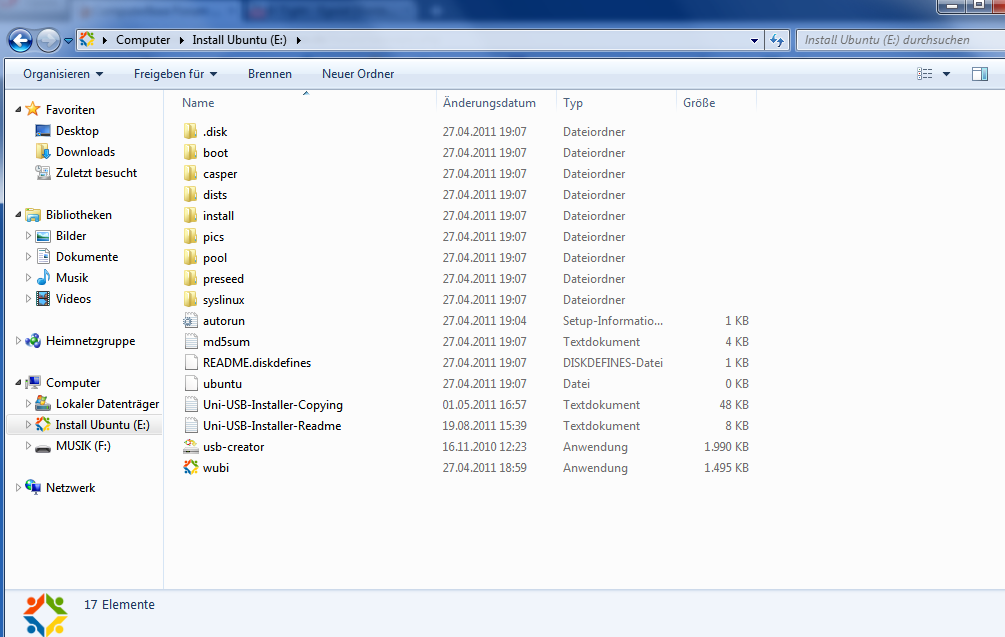Collapse the Favoriten section
This screenshot has height=637, width=1005.
click(x=18, y=110)
